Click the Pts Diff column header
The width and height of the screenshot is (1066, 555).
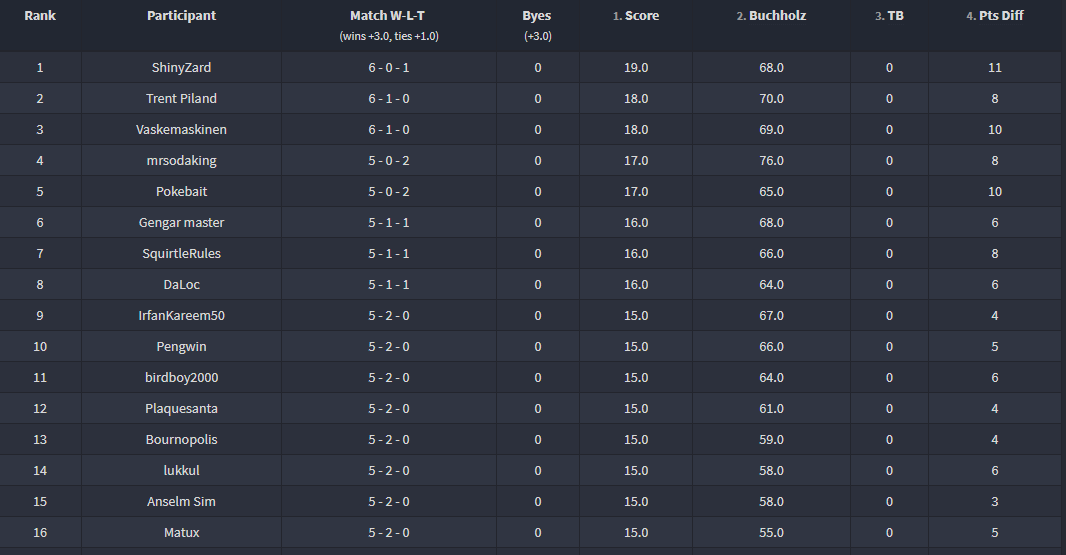995,16
